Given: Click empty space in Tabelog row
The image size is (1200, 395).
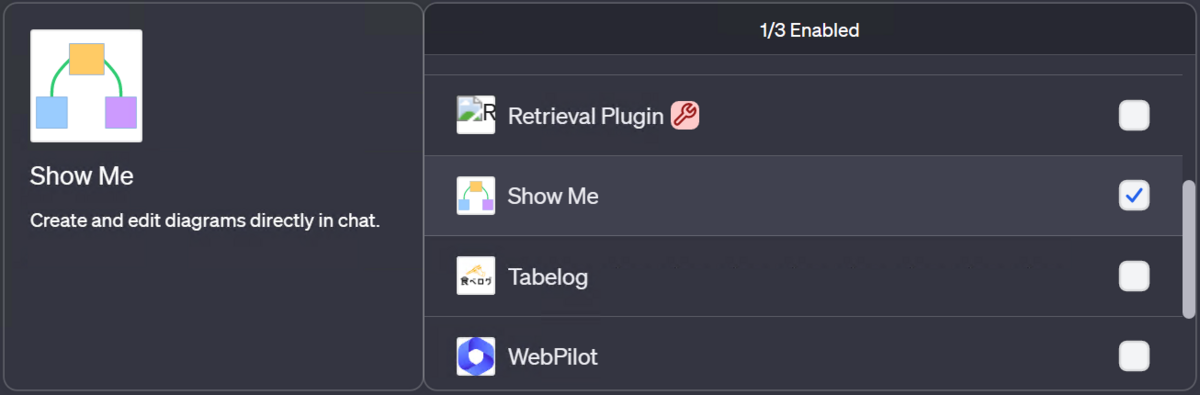Looking at the screenshot, I should point(850,276).
